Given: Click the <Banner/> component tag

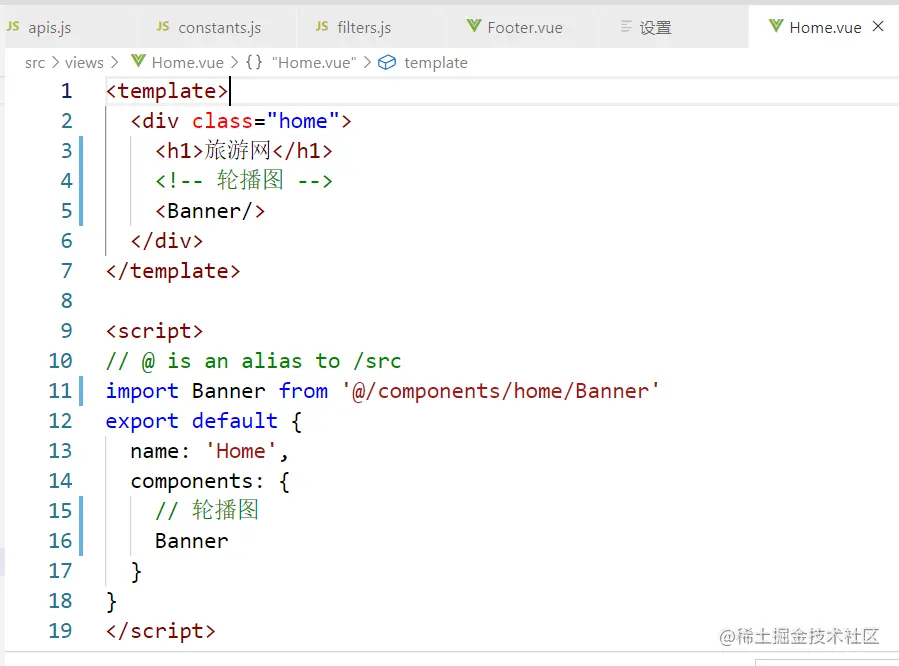Looking at the screenshot, I should [210, 211].
